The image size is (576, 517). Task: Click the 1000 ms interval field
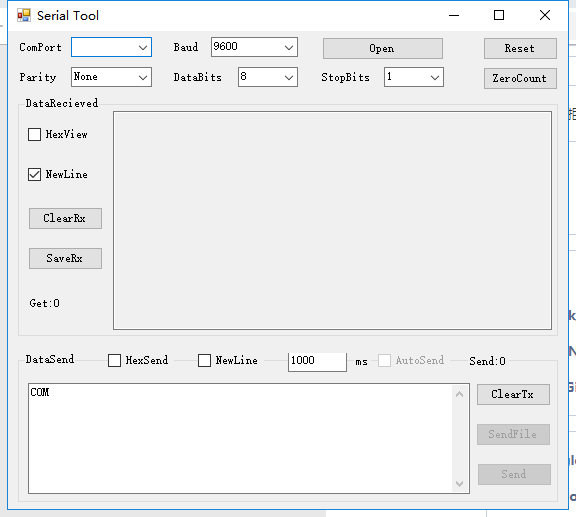(x=317, y=362)
